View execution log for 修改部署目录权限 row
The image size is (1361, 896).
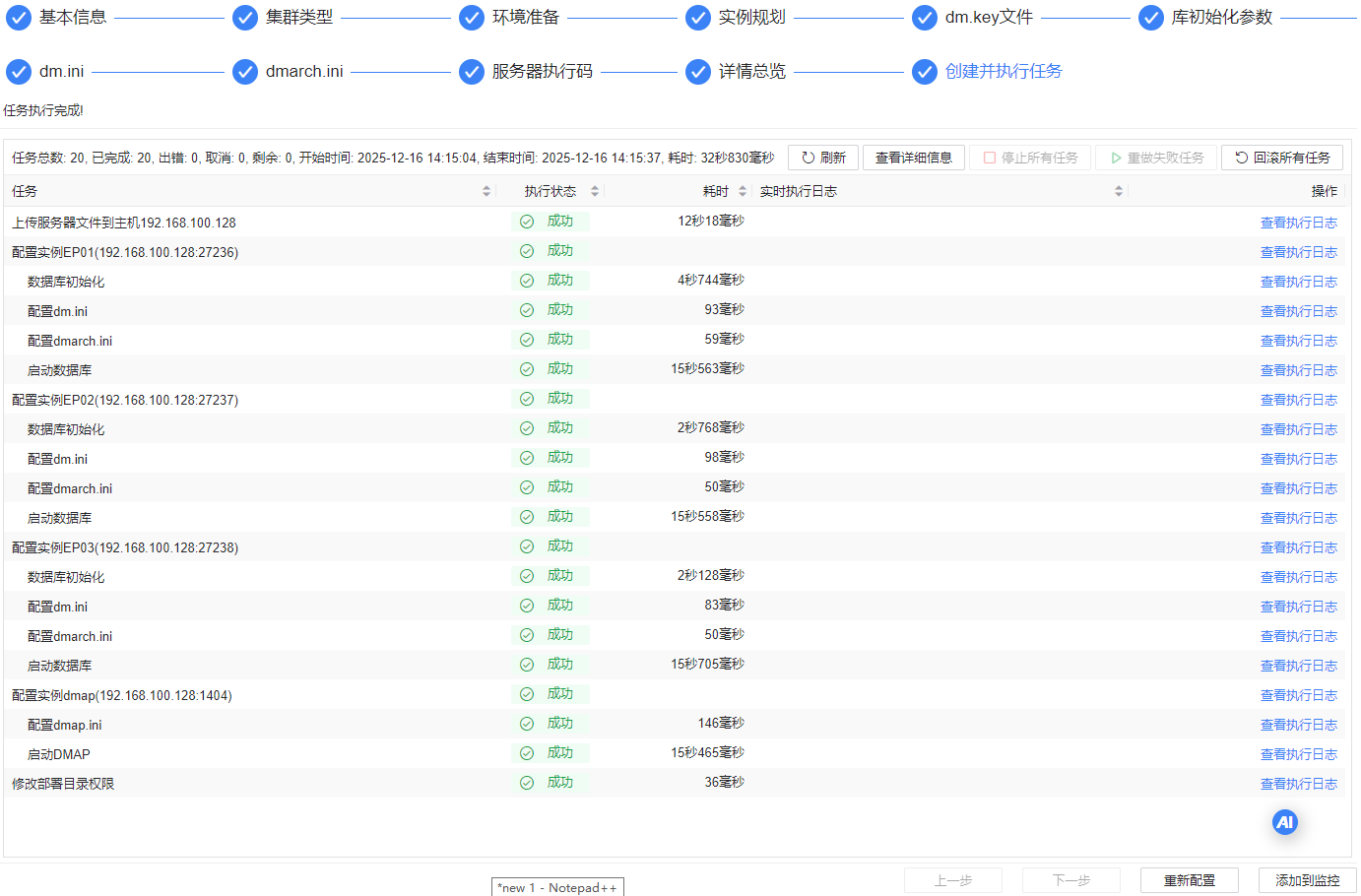1299,784
